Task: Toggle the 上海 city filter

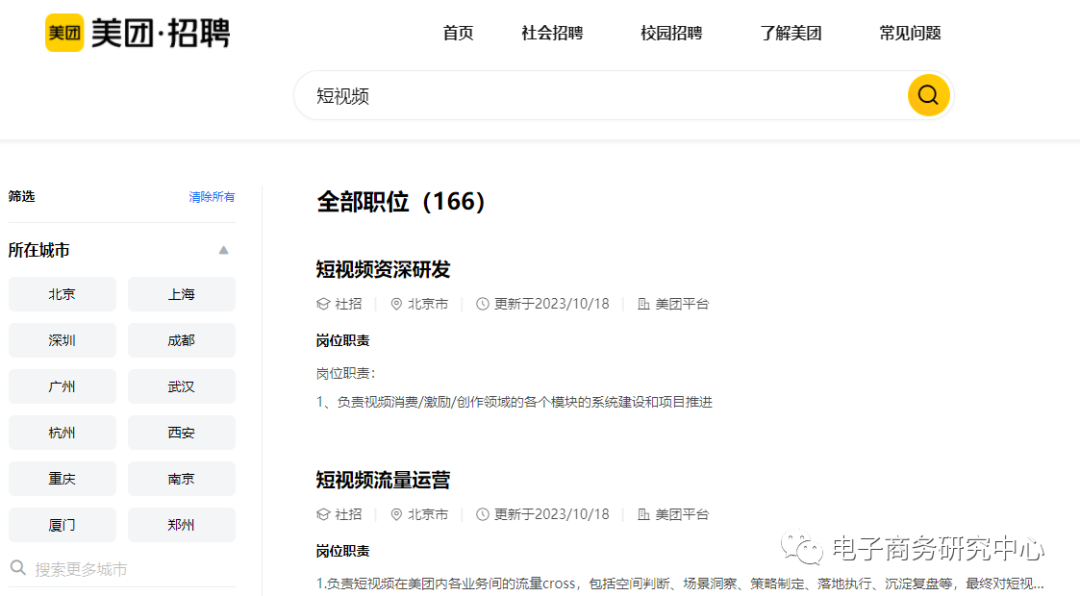Action: (x=181, y=294)
